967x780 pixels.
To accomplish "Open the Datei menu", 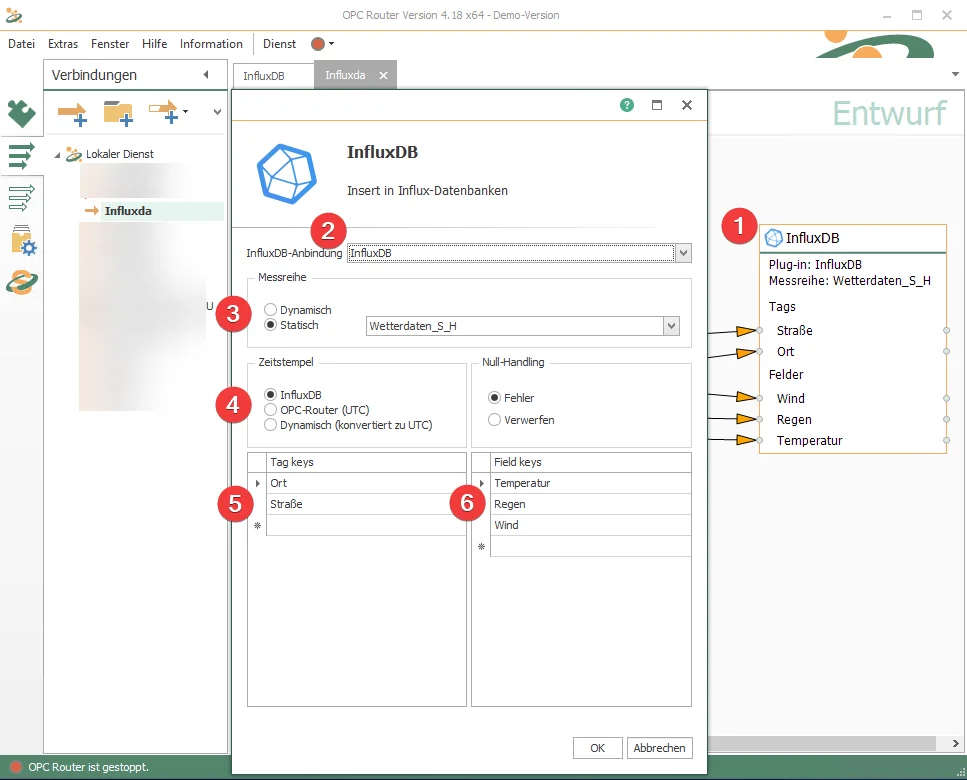I will pos(22,44).
